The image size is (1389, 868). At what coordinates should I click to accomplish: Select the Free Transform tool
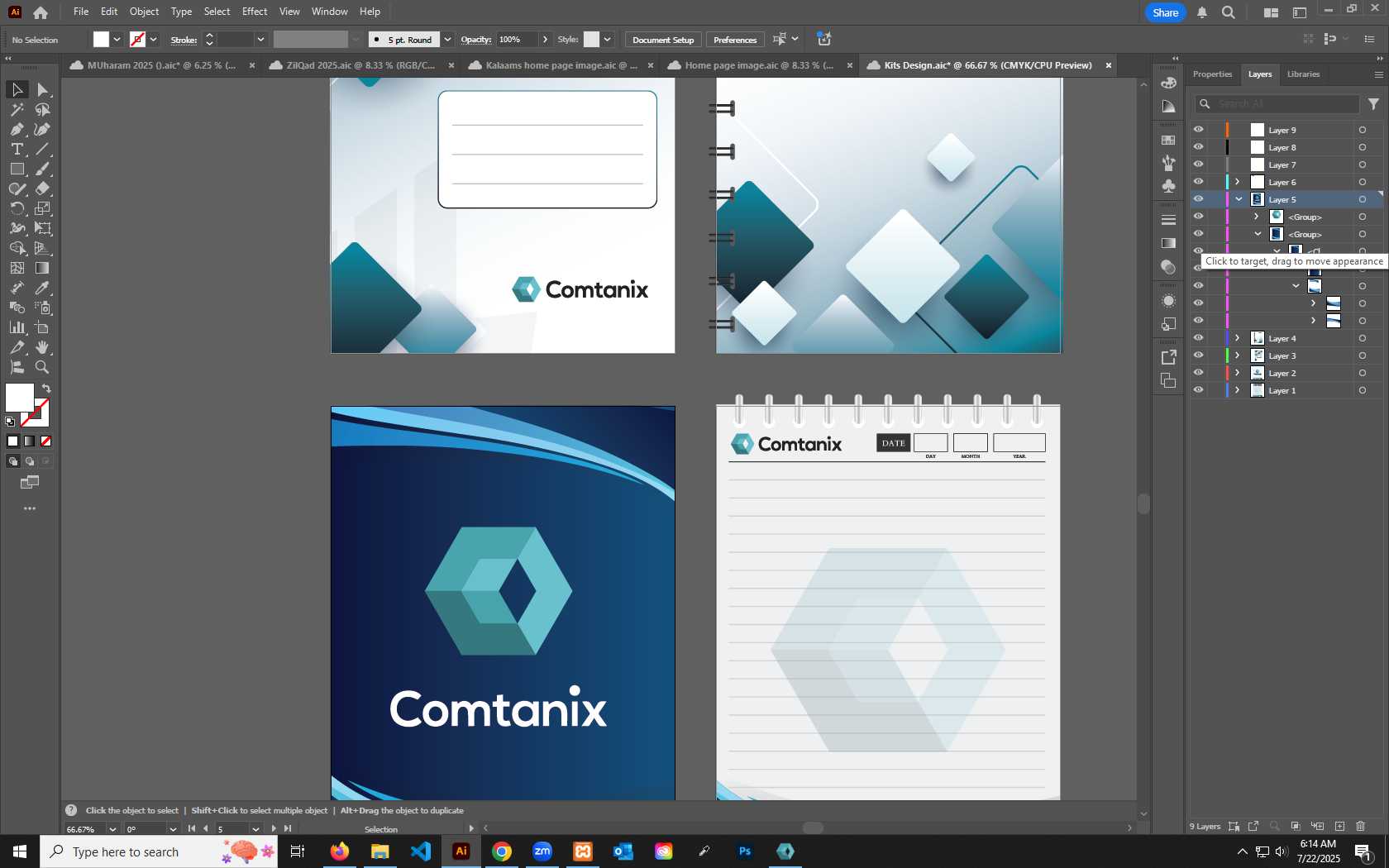(43, 228)
